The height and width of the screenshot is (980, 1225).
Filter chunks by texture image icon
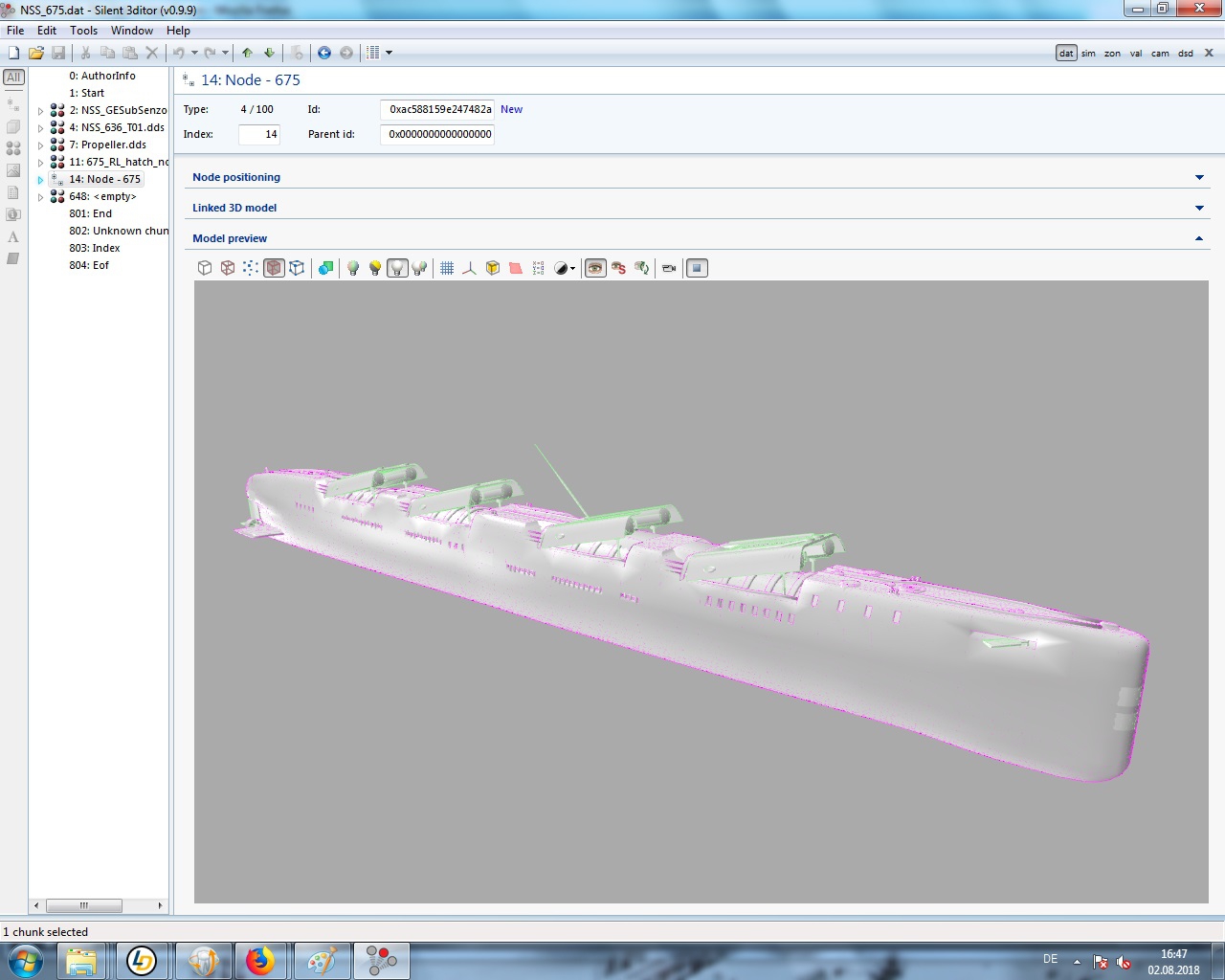click(13, 170)
